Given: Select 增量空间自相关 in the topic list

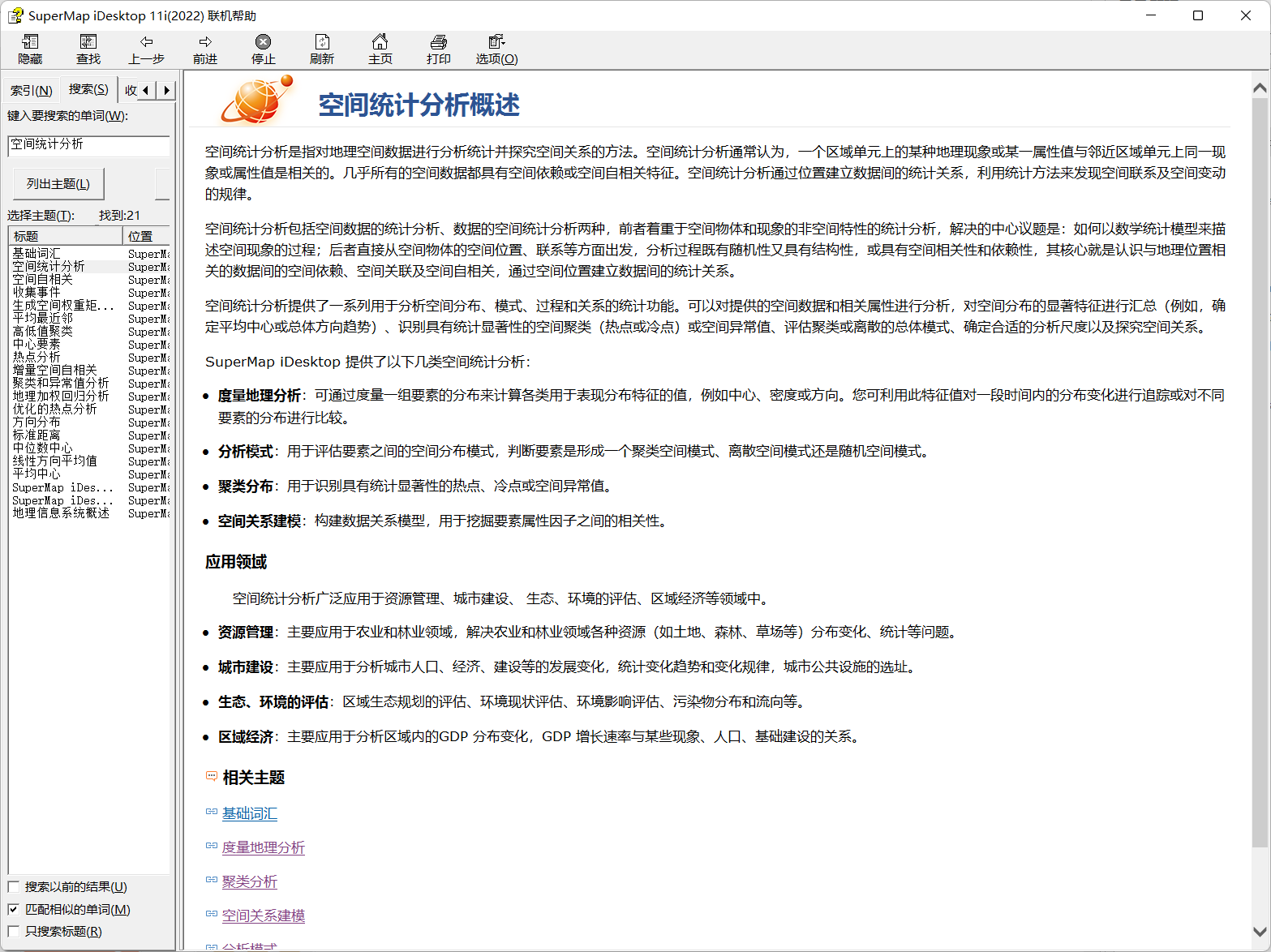Looking at the screenshot, I should point(54,371).
